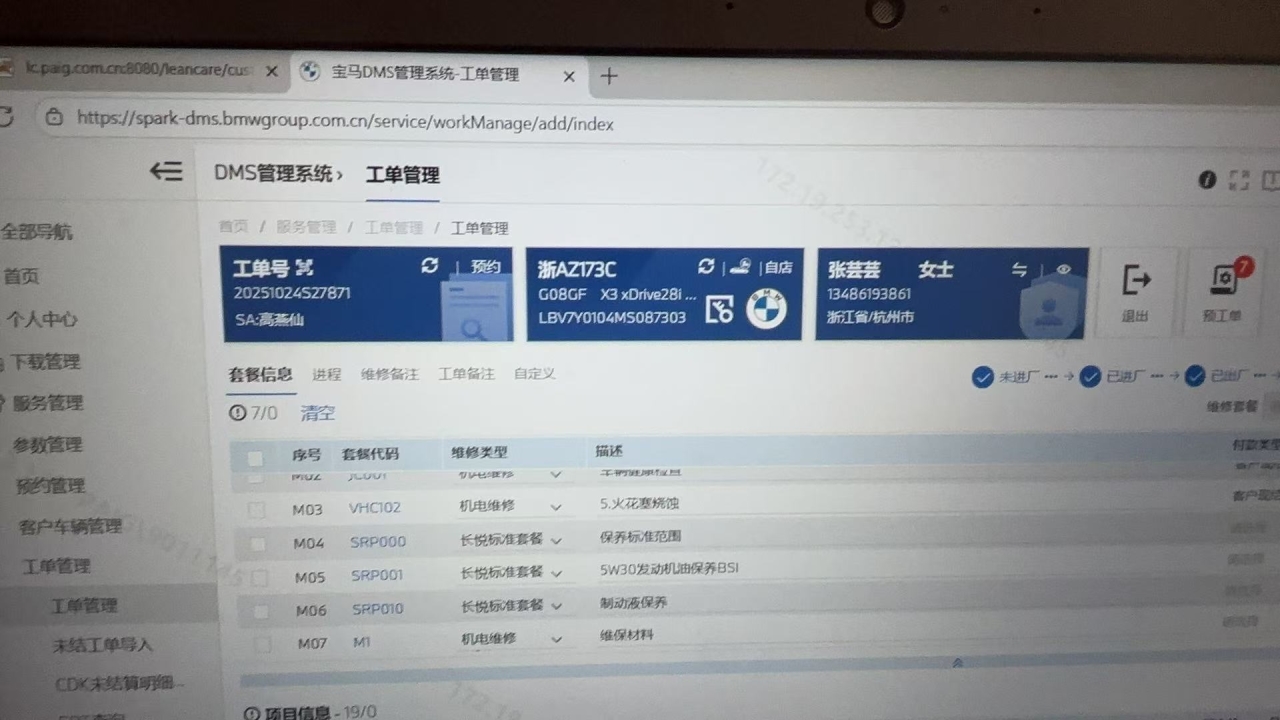Open the 维修类型 dropdown for row M03
Image resolution: width=1280 pixels, height=720 pixels.
click(555, 508)
